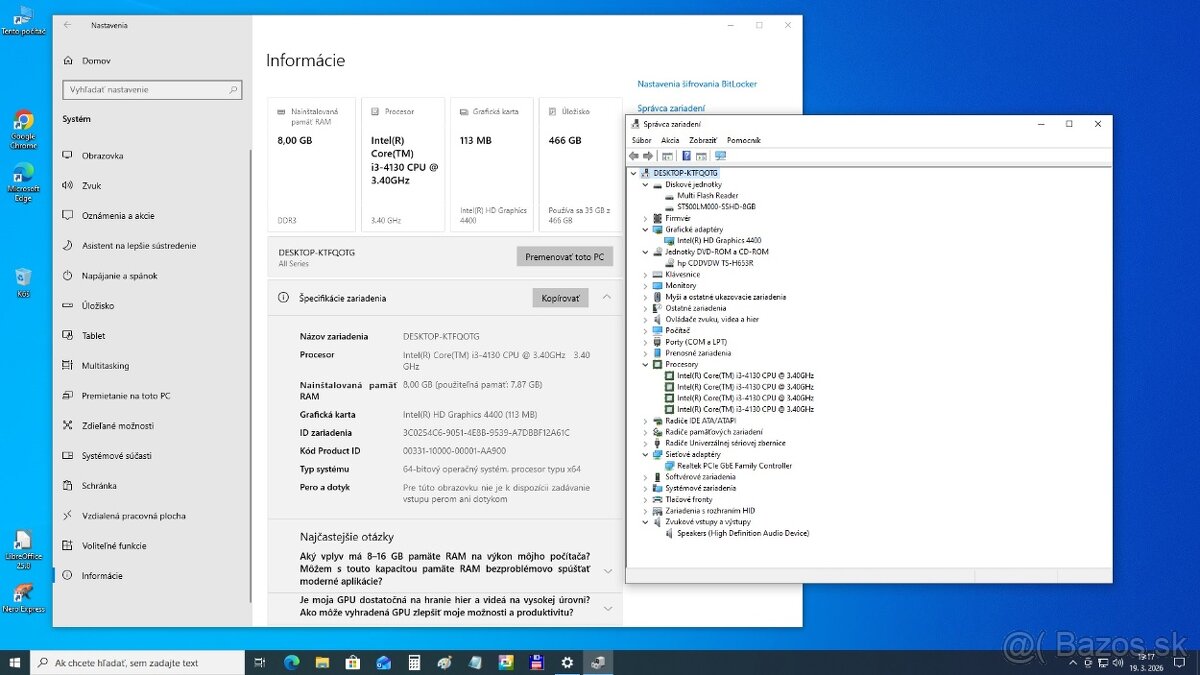Expand the RAM memory question dropdown

[x=607, y=570]
